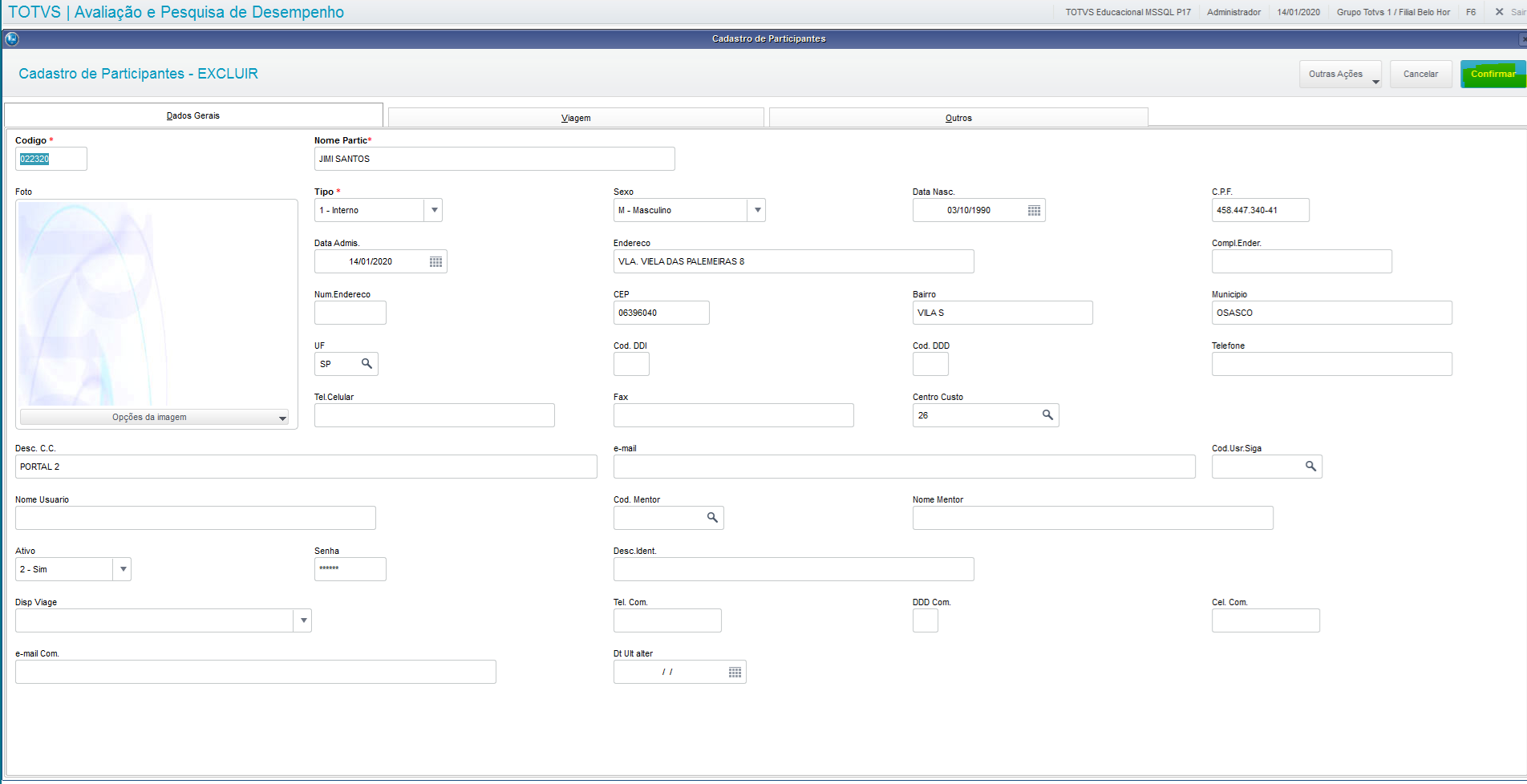1527x784 pixels.
Task: Click the Desc.Ident. field
Action: (x=793, y=569)
